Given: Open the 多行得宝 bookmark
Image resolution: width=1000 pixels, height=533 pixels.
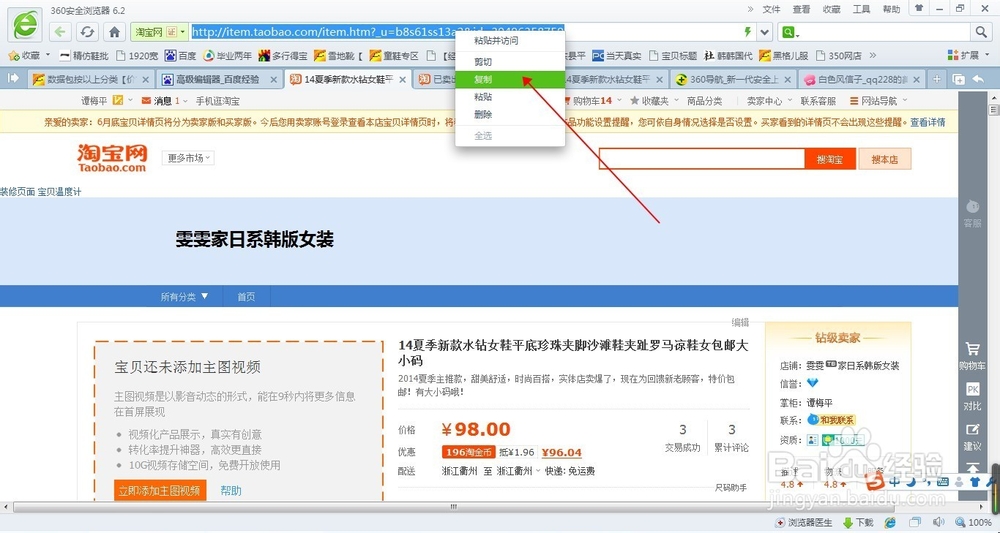Looking at the screenshot, I should 283,56.
